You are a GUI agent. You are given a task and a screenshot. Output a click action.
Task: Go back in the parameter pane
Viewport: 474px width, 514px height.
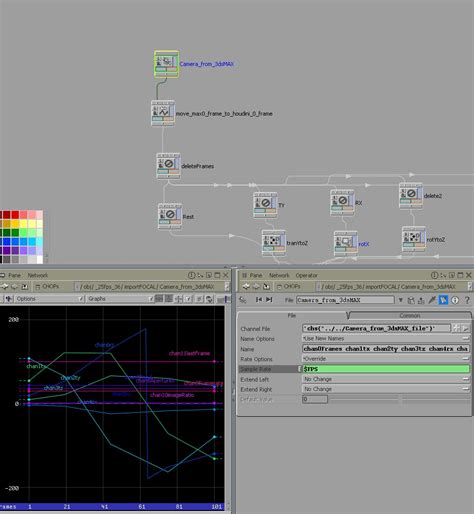(x=246, y=286)
